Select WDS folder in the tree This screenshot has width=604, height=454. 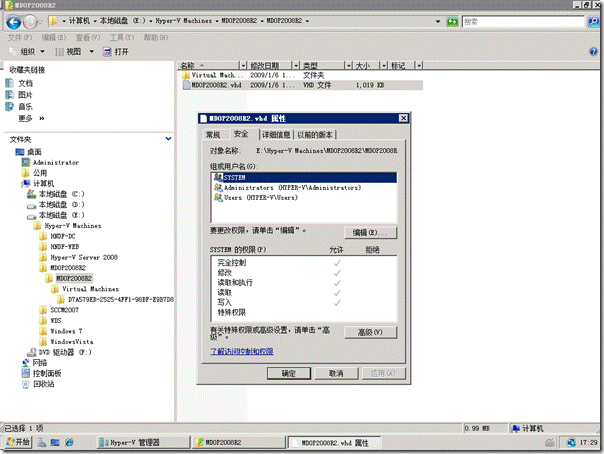[56, 320]
